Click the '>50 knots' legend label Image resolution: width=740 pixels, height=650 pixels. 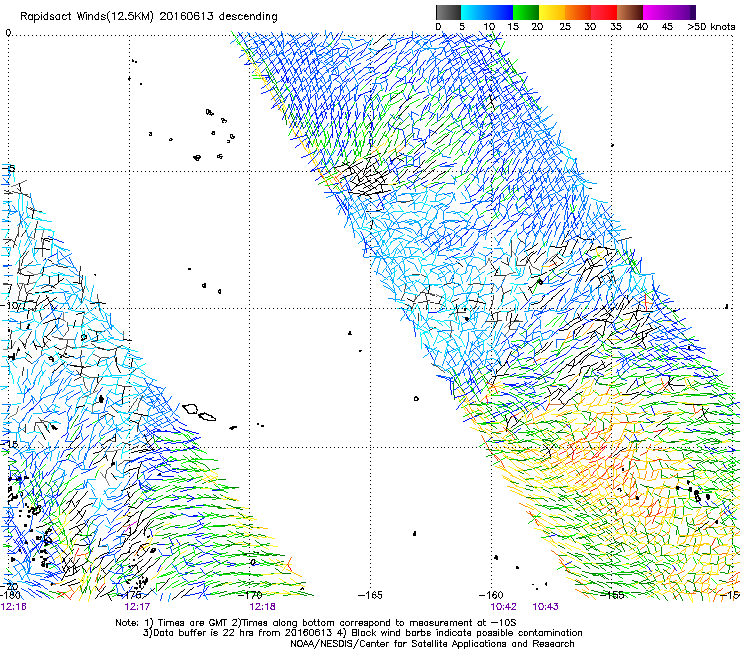pyautogui.click(x=711, y=27)
